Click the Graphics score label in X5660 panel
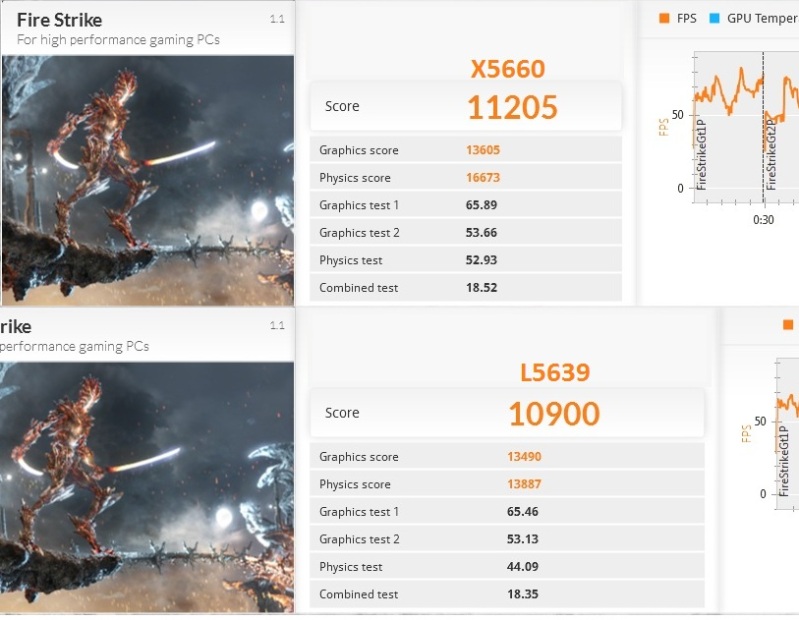 359,150
